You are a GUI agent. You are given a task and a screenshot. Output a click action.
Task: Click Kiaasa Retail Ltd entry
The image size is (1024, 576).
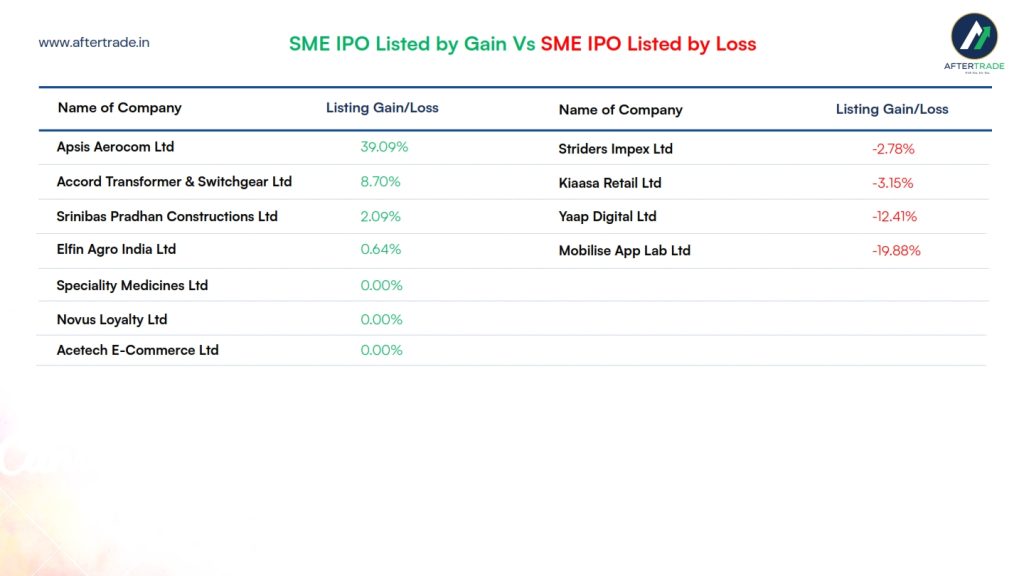(610, 183)
